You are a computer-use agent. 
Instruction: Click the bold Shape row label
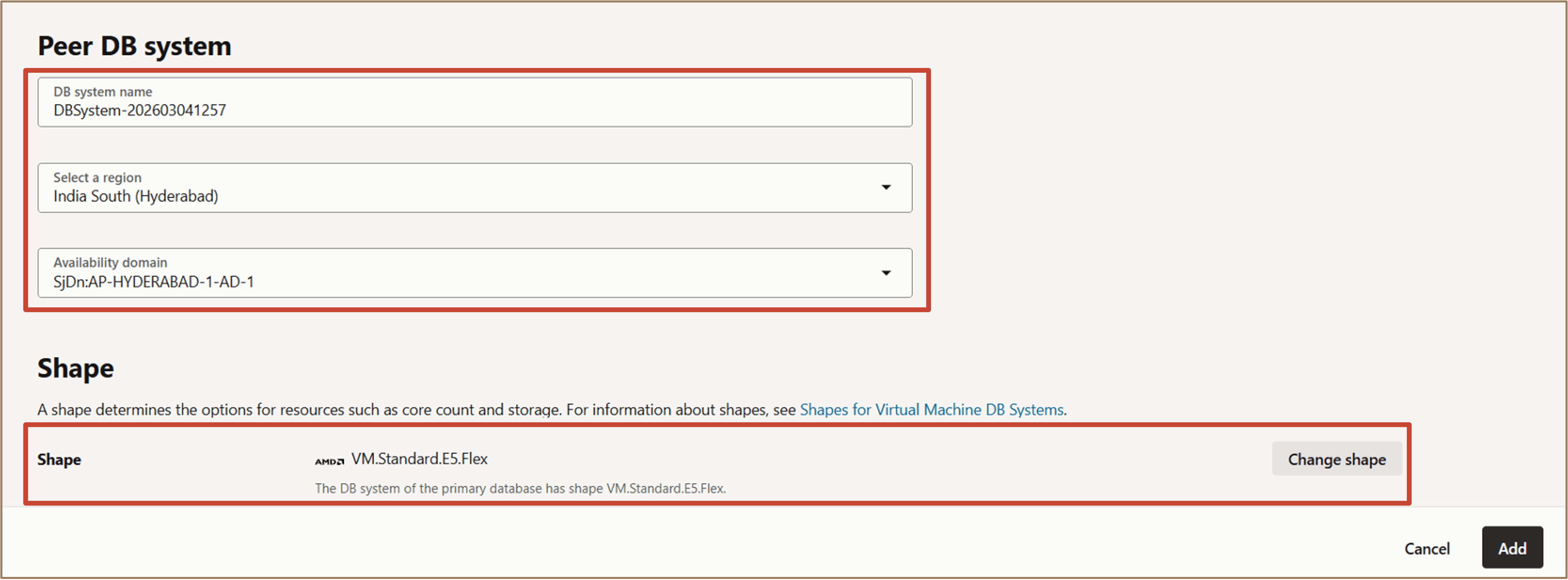tap(59, 459)
